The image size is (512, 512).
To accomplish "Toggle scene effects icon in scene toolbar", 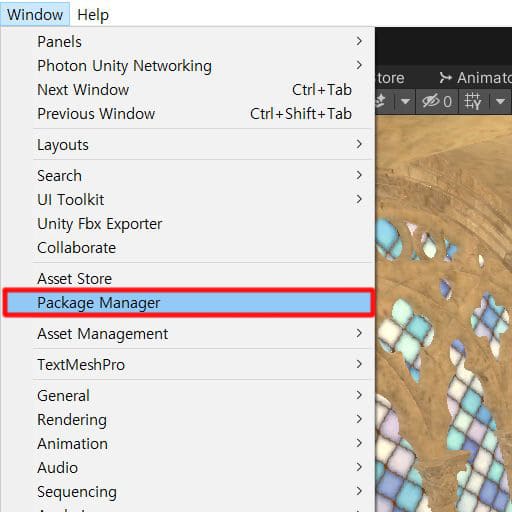I will click(x=381, y=101).
